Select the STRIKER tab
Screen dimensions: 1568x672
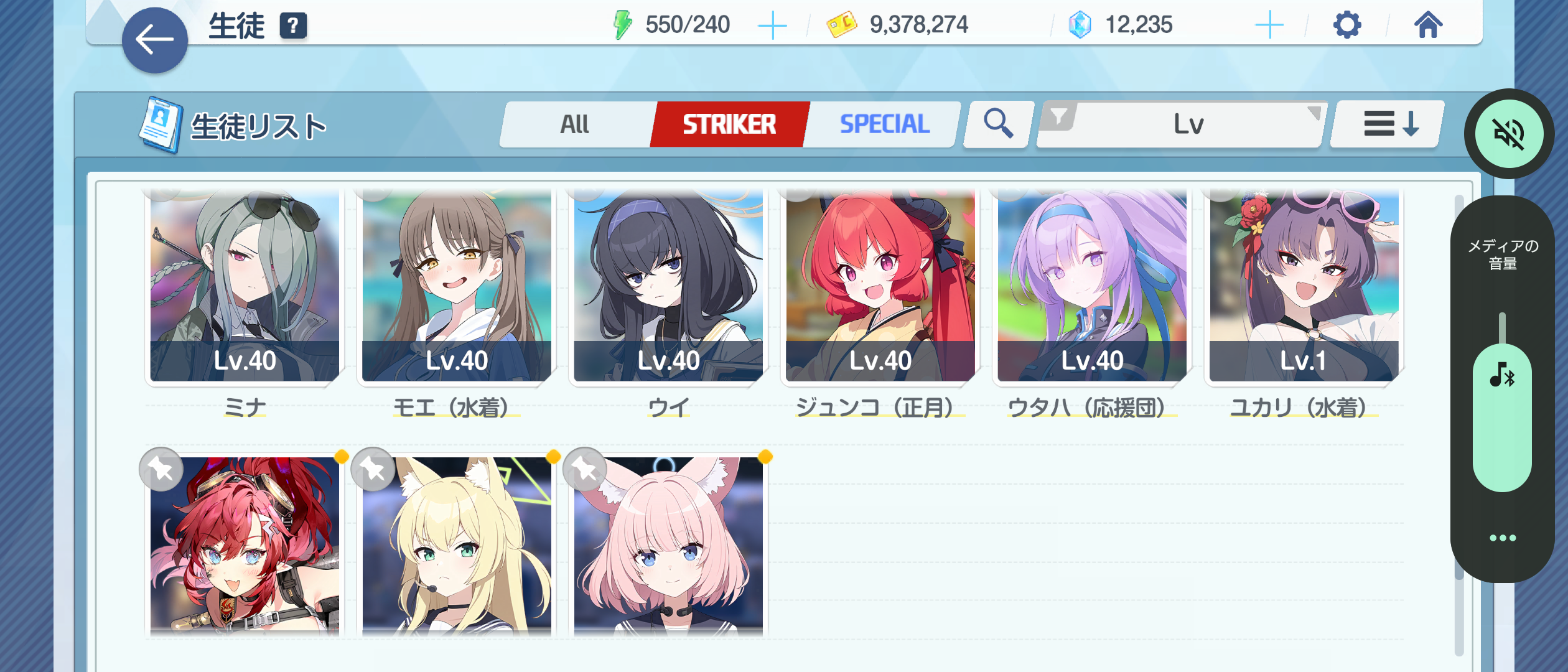tap(729, 124)
